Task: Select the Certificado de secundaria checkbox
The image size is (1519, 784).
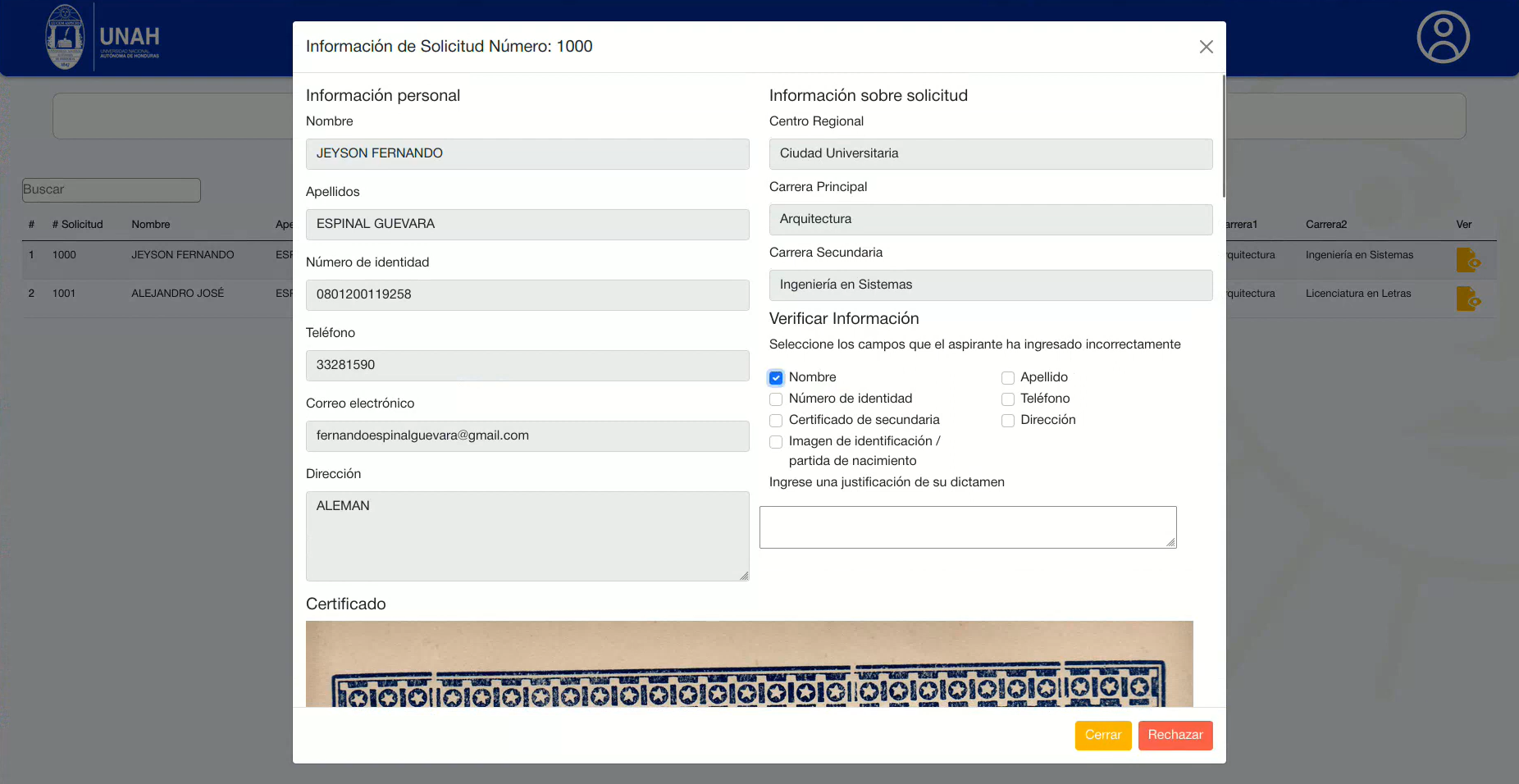Action: (776, 421)
